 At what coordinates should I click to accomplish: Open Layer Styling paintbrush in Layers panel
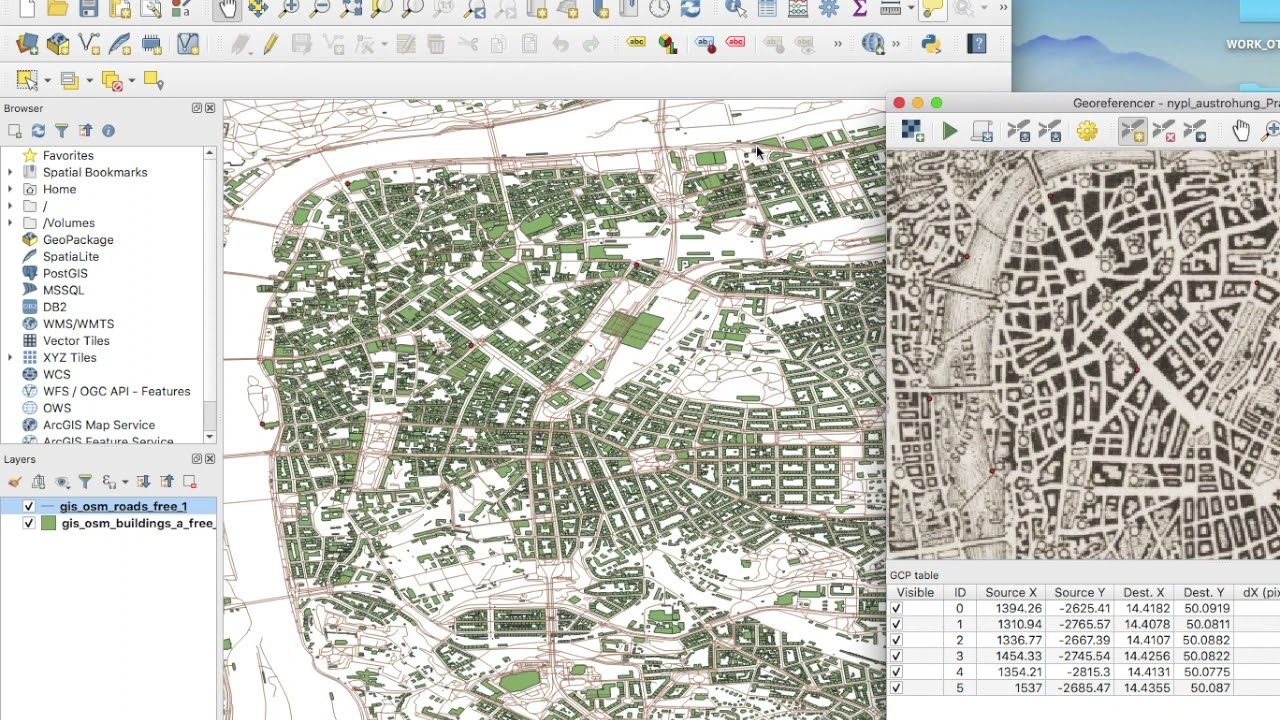click(x=14, y=482)
